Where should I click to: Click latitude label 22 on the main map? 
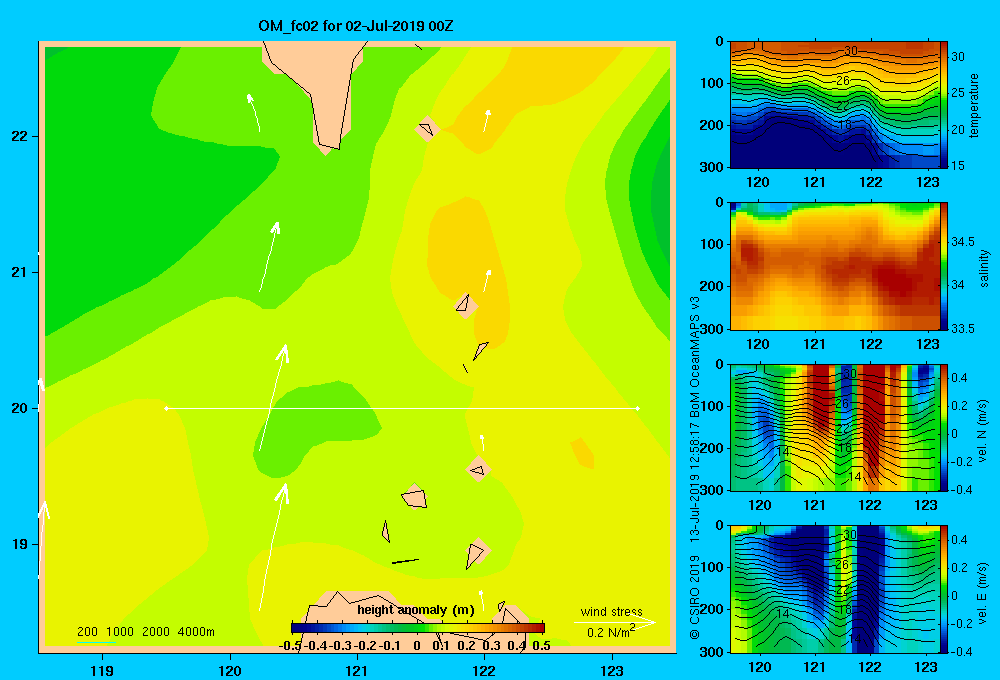20,137
